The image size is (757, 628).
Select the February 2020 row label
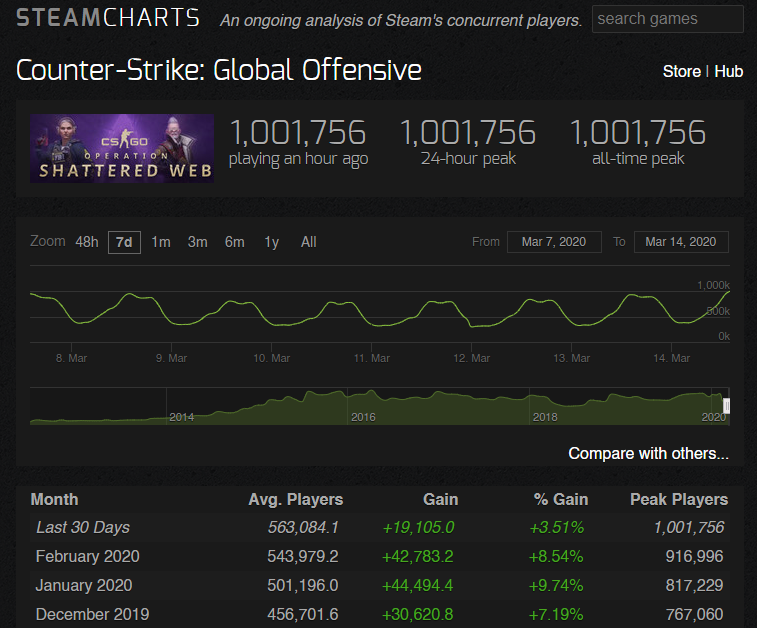(x=87, y=557)
